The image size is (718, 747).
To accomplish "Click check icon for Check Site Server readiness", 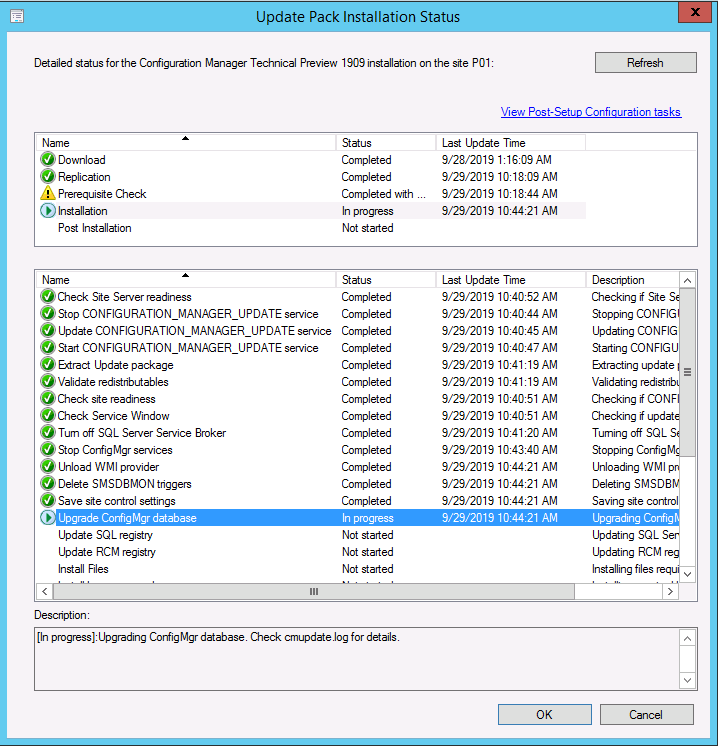I will pos(48,297).
